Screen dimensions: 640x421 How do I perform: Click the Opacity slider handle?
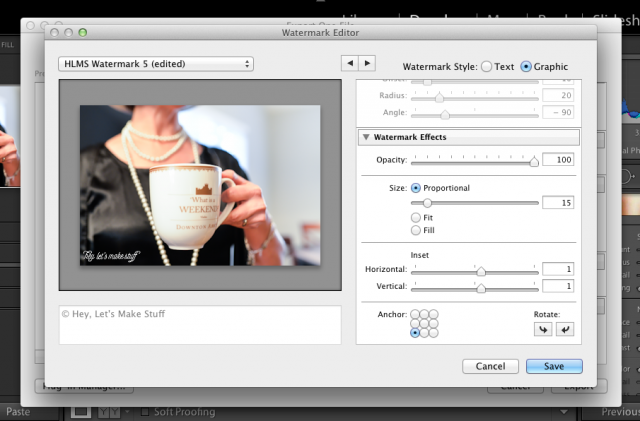pos(534,162)
